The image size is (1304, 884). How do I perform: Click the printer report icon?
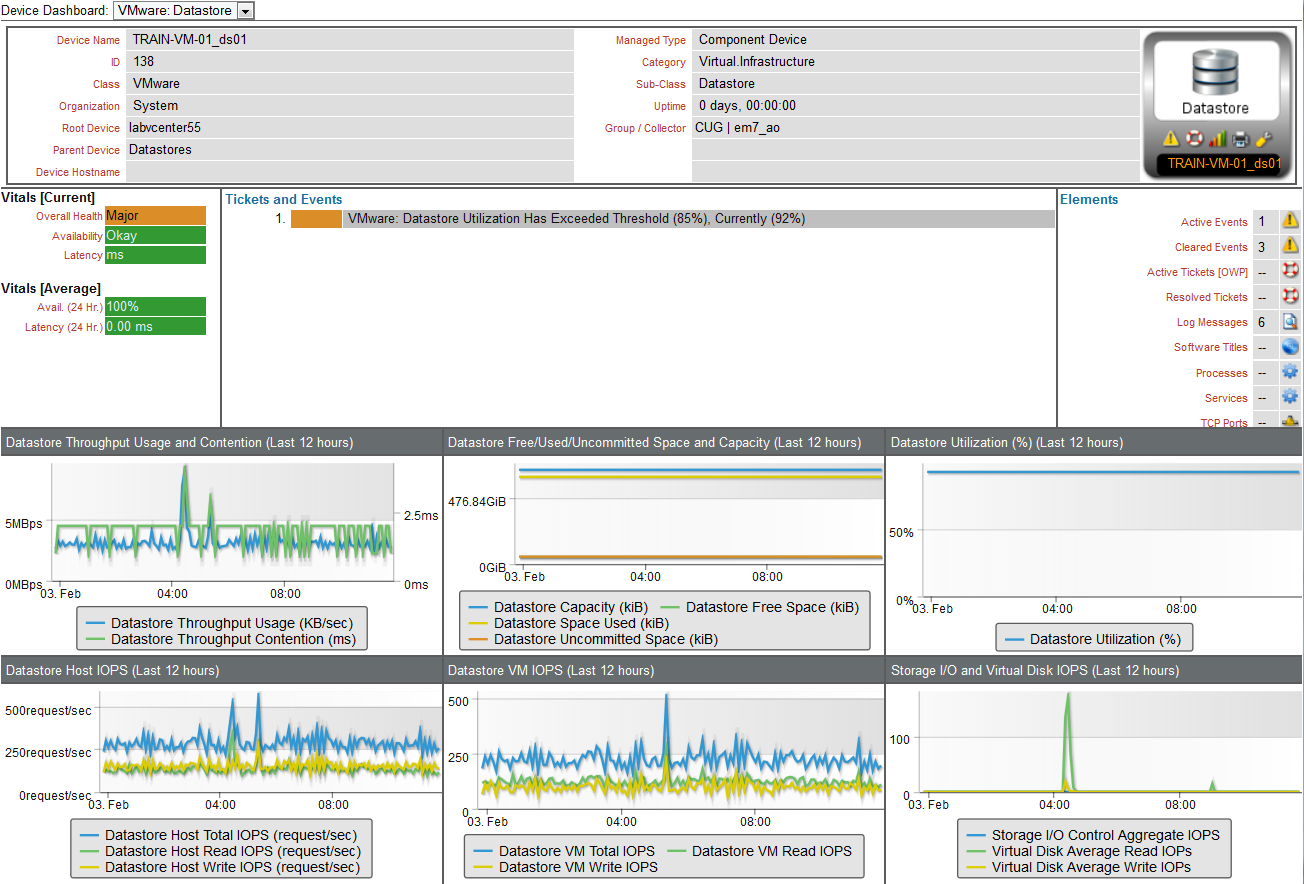(1239, 137)
